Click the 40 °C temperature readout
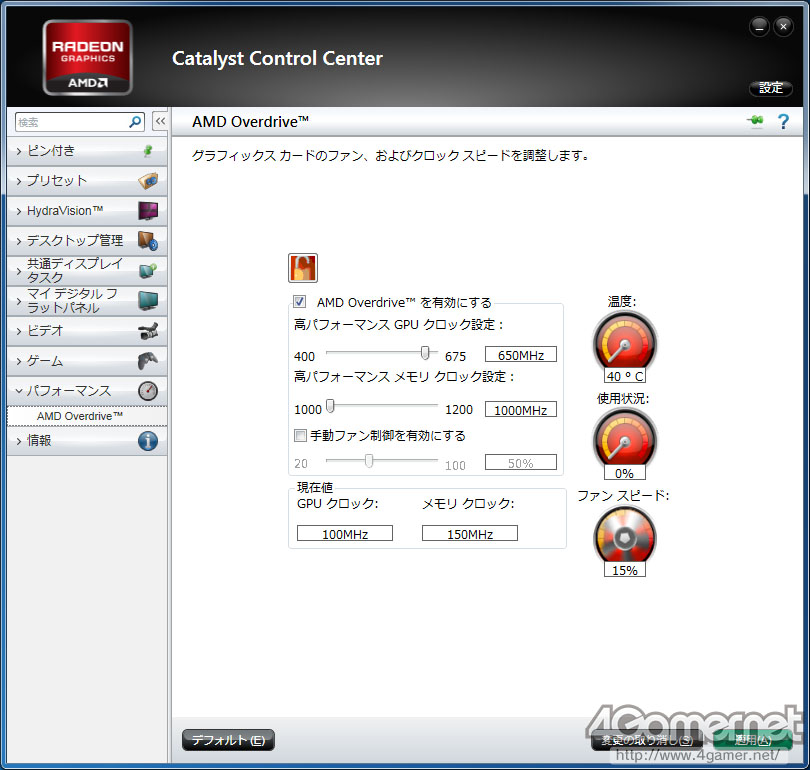Image resolution: width=810 pixels, height=770 pixels. point(625,376)
